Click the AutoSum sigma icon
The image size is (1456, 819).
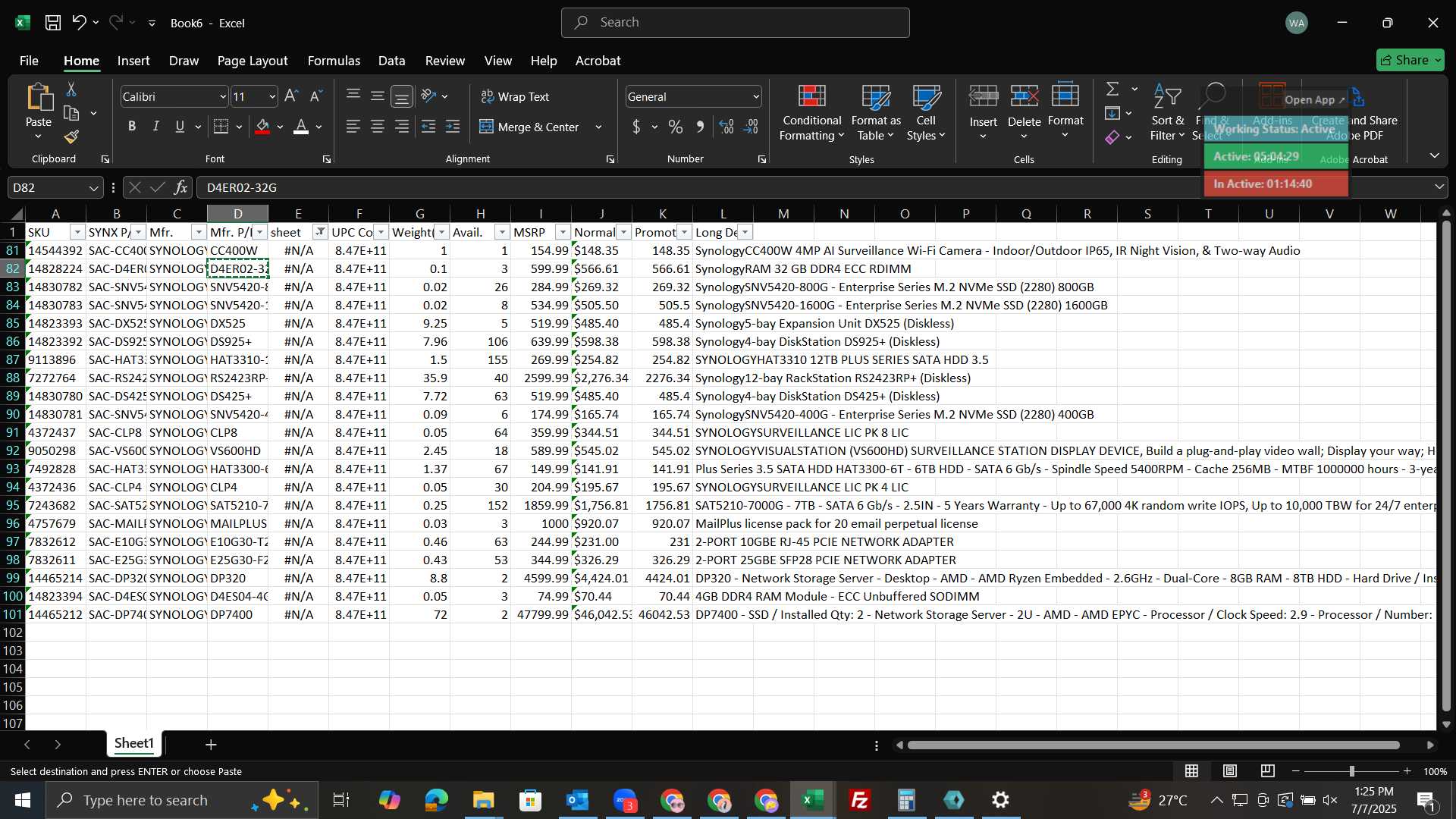pyautogui.click(x=1112, y=89)
